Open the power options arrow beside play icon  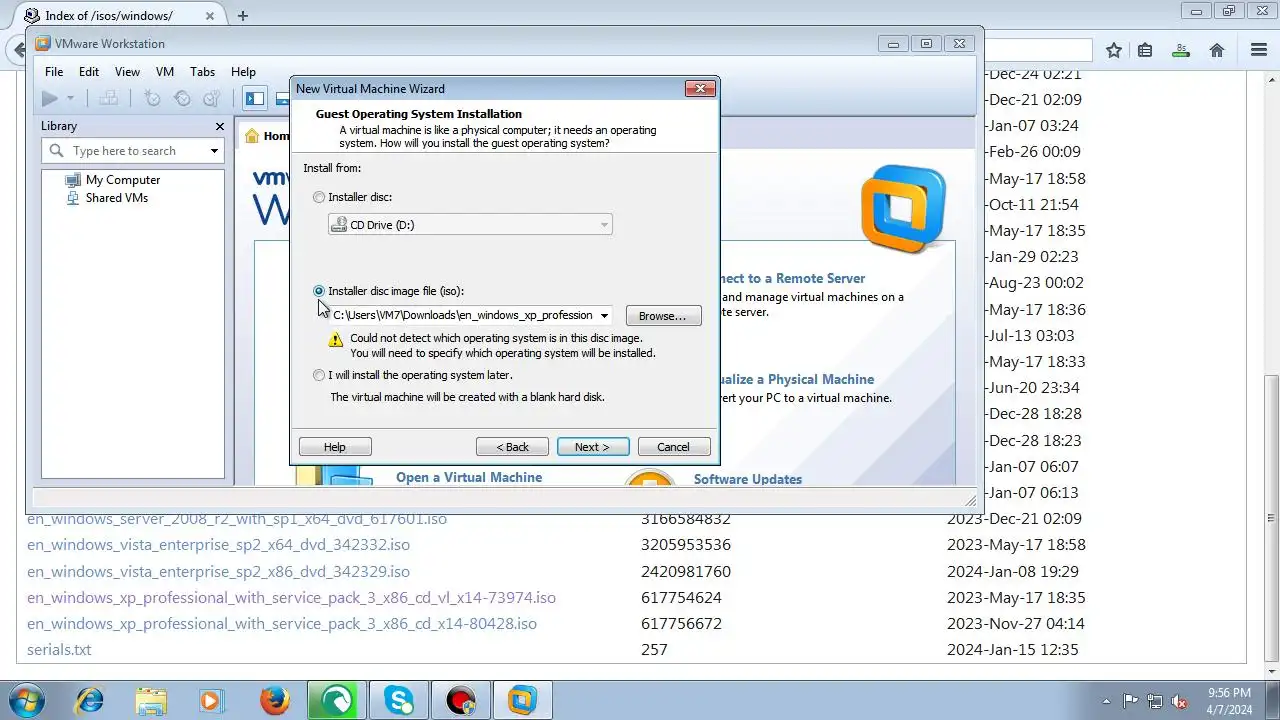point(70,98)
